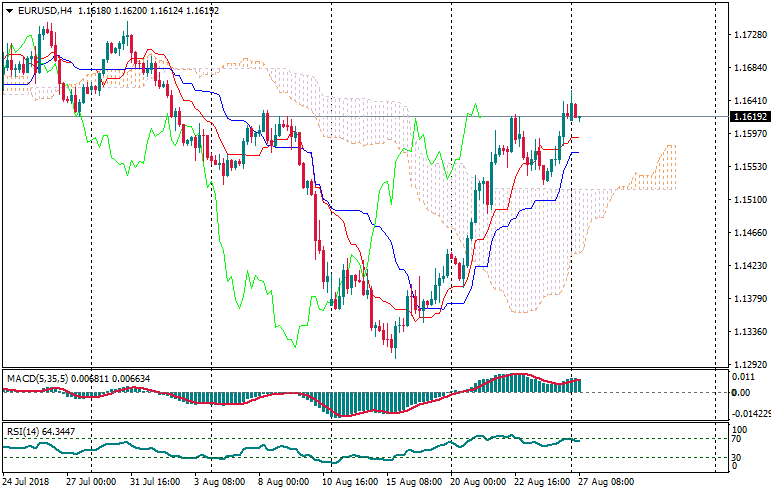Click the 1.14230 price scale label
771x493 pixels.
pos(749,266)
